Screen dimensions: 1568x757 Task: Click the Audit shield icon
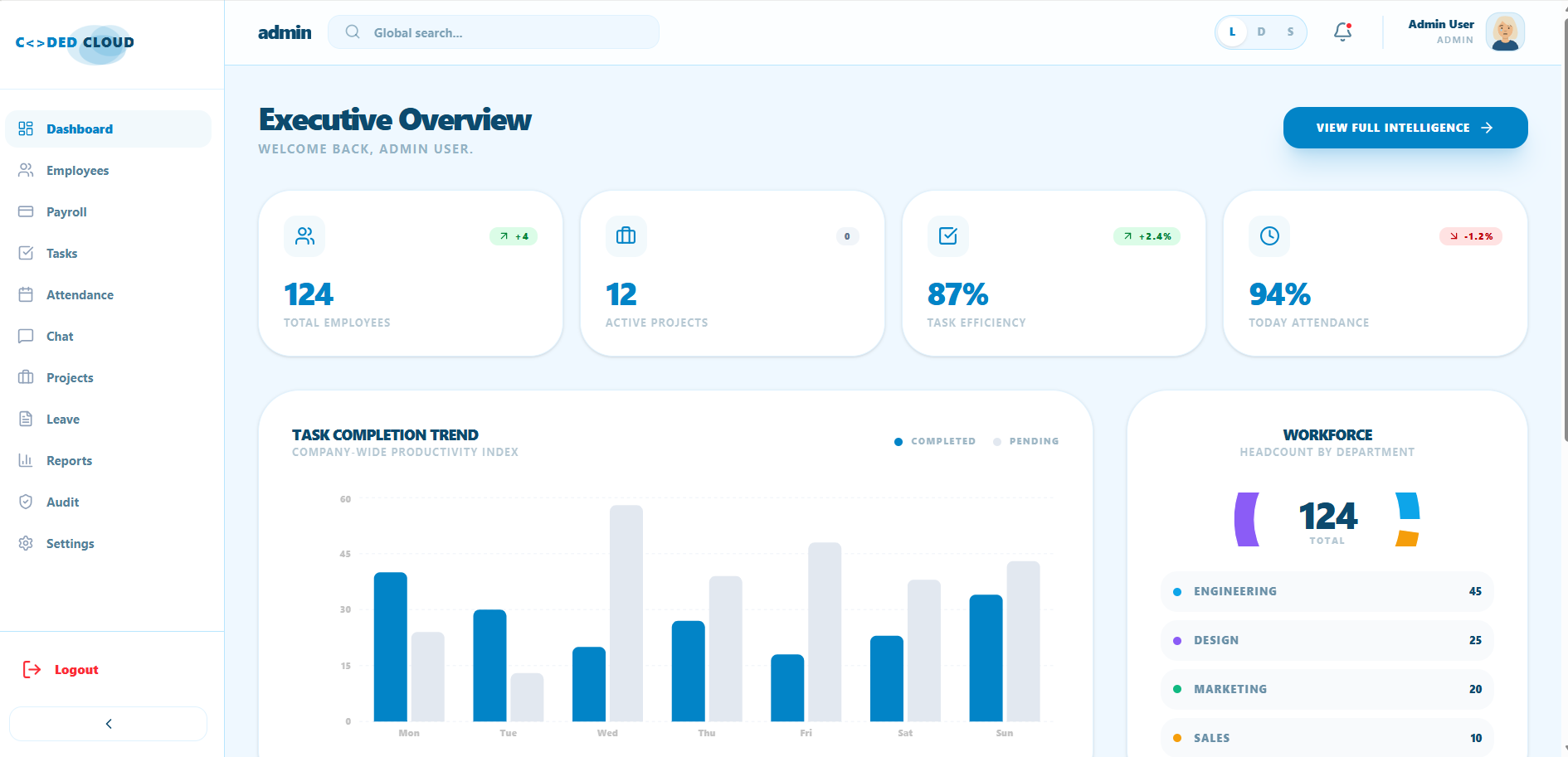(26, 502)
